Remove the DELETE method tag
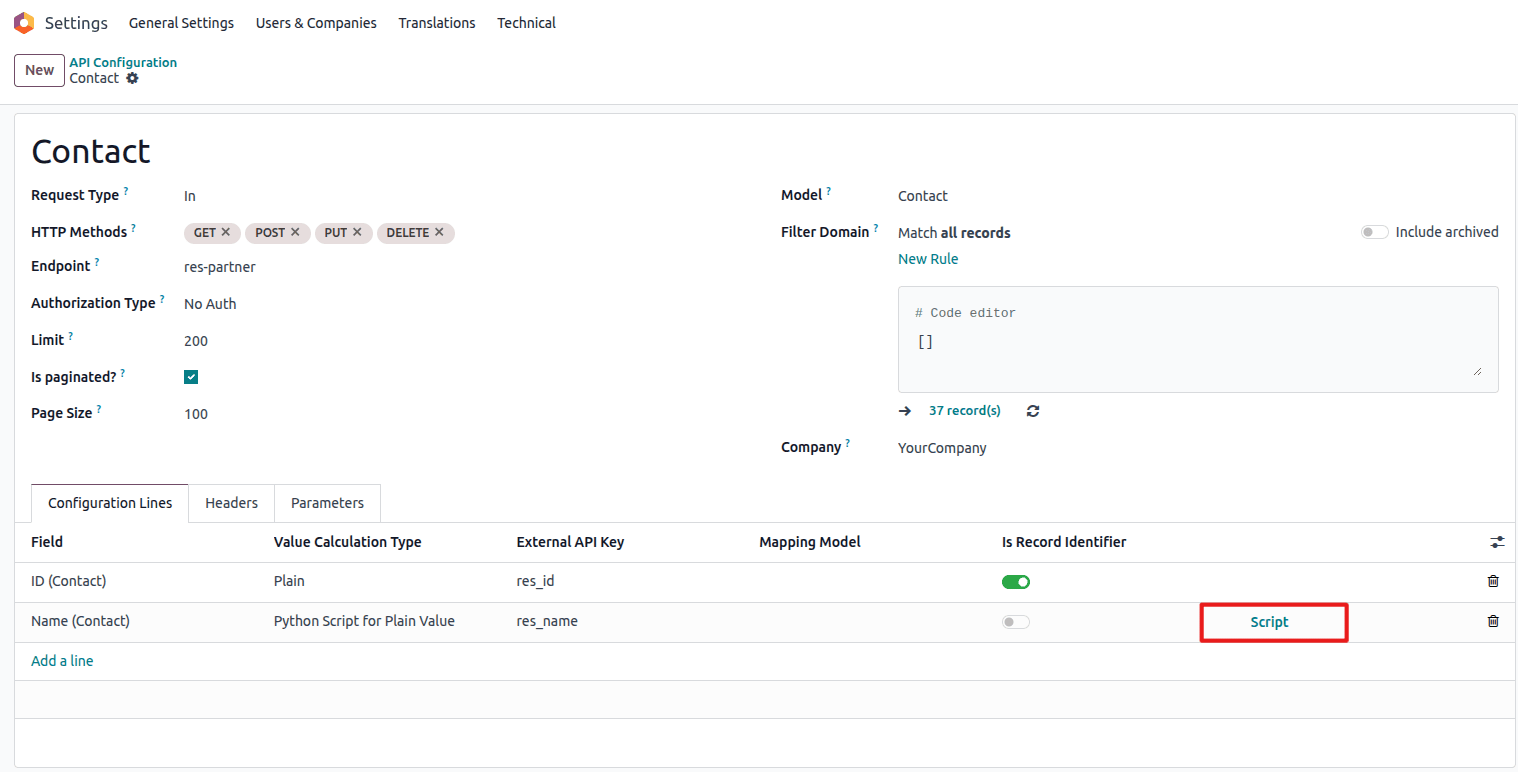This screenshot has width=1518, height=772. (x=439, y=232)
